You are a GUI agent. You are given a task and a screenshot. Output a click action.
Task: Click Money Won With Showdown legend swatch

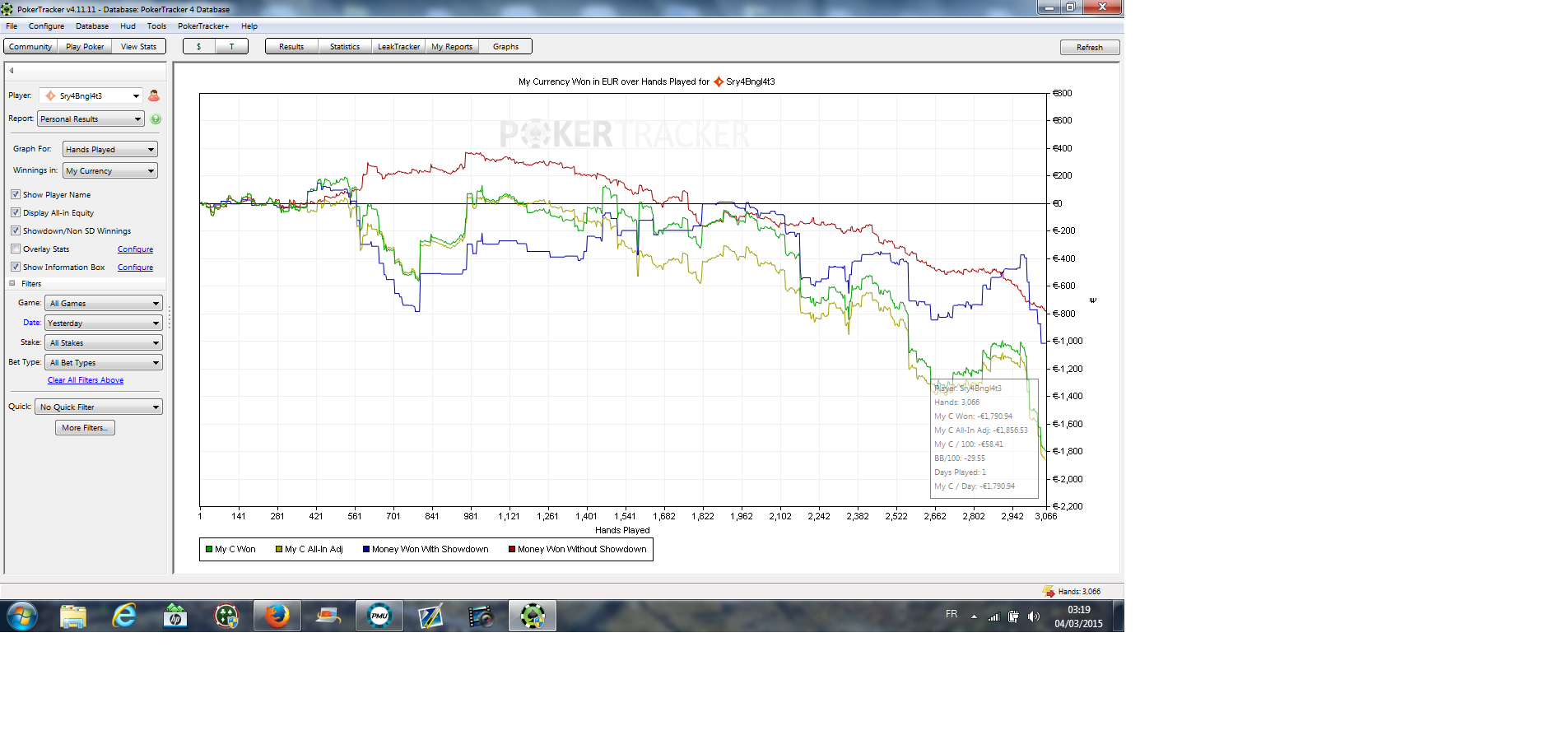coord(366,549)
